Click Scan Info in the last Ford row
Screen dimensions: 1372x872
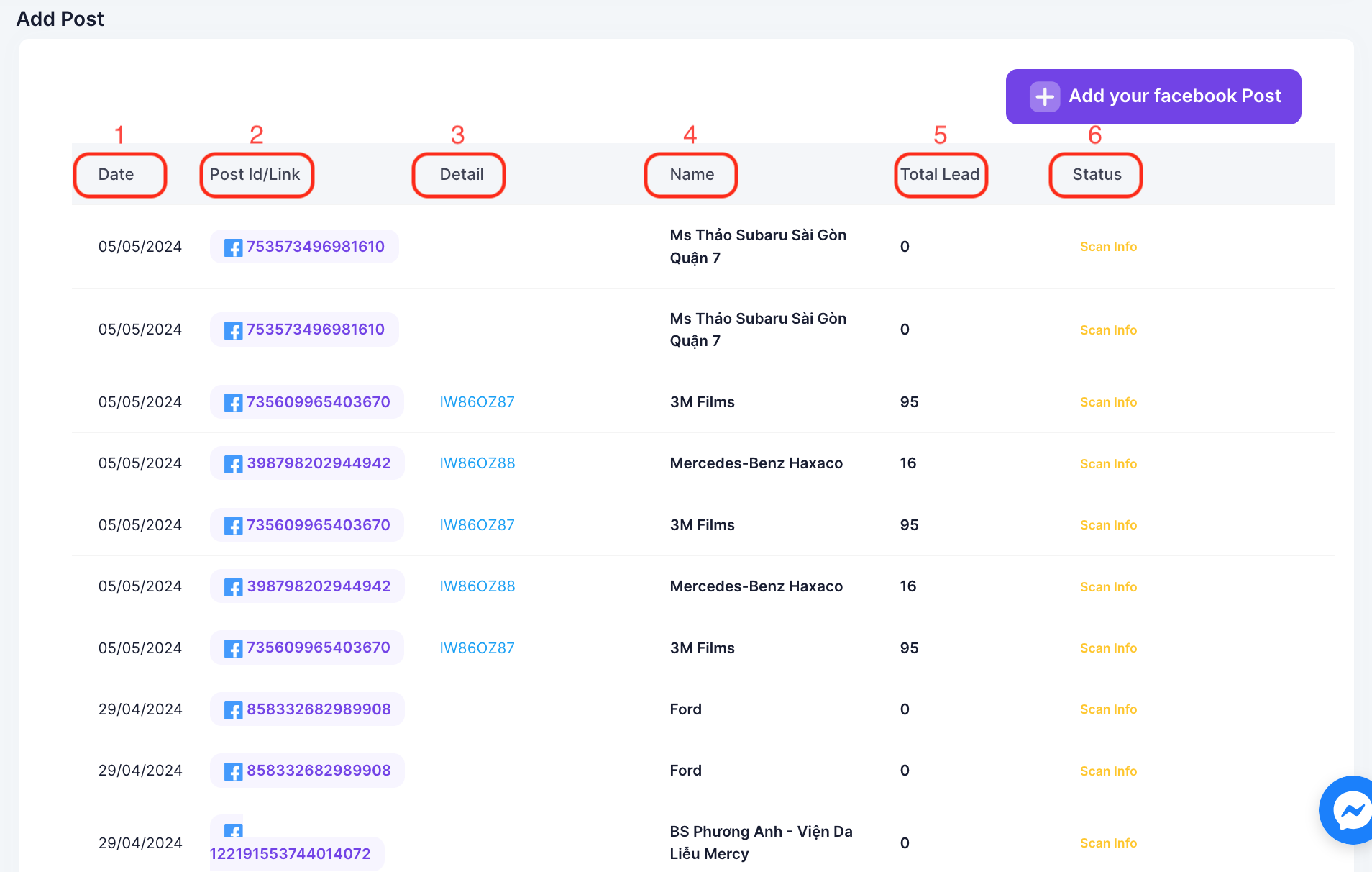tap(1108, 771)
